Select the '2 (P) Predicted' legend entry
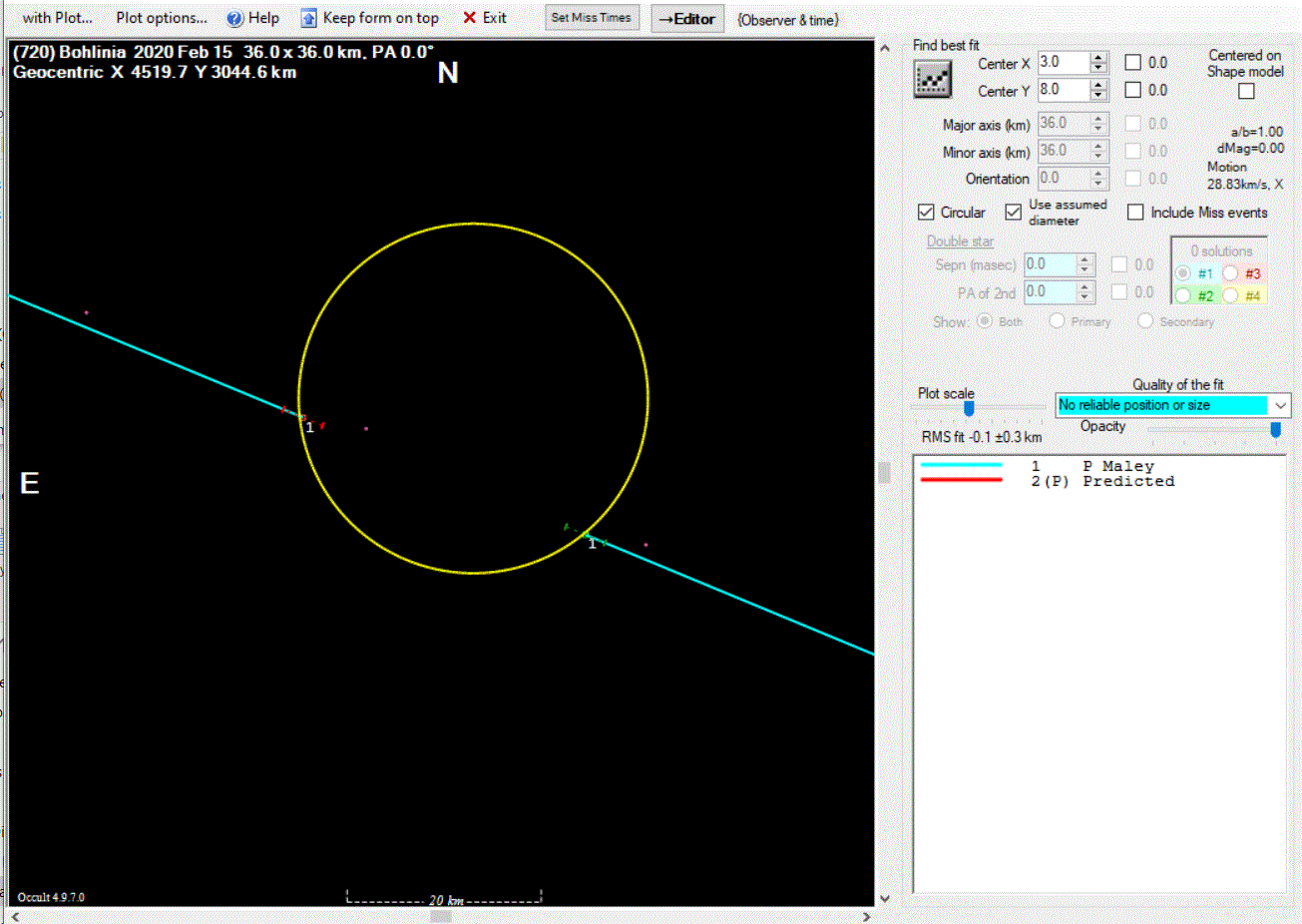This screenshot has height=924, width=1302. point(1102,481)
